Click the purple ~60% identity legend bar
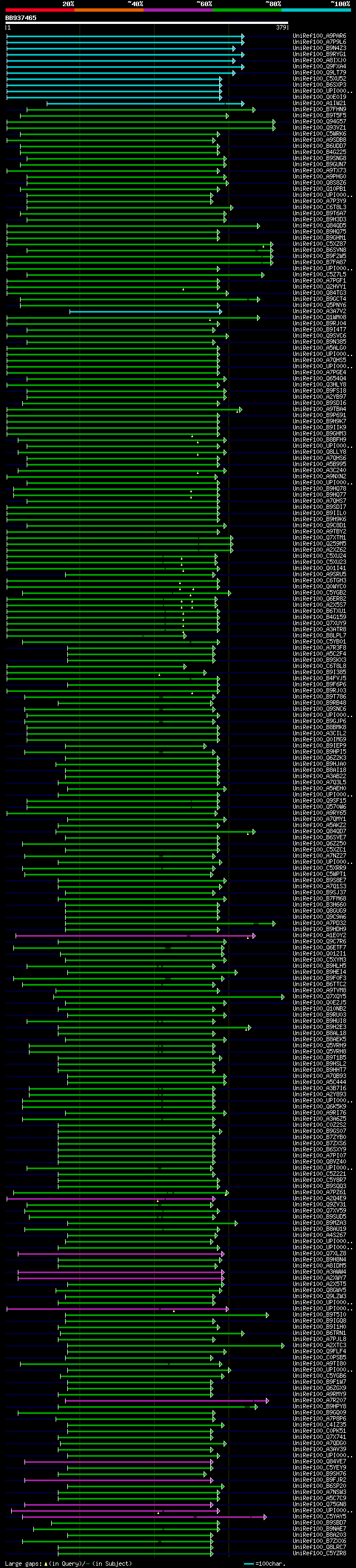Image resolution: width=356 pixels, height=1568 pixels. tap(179, 10)
